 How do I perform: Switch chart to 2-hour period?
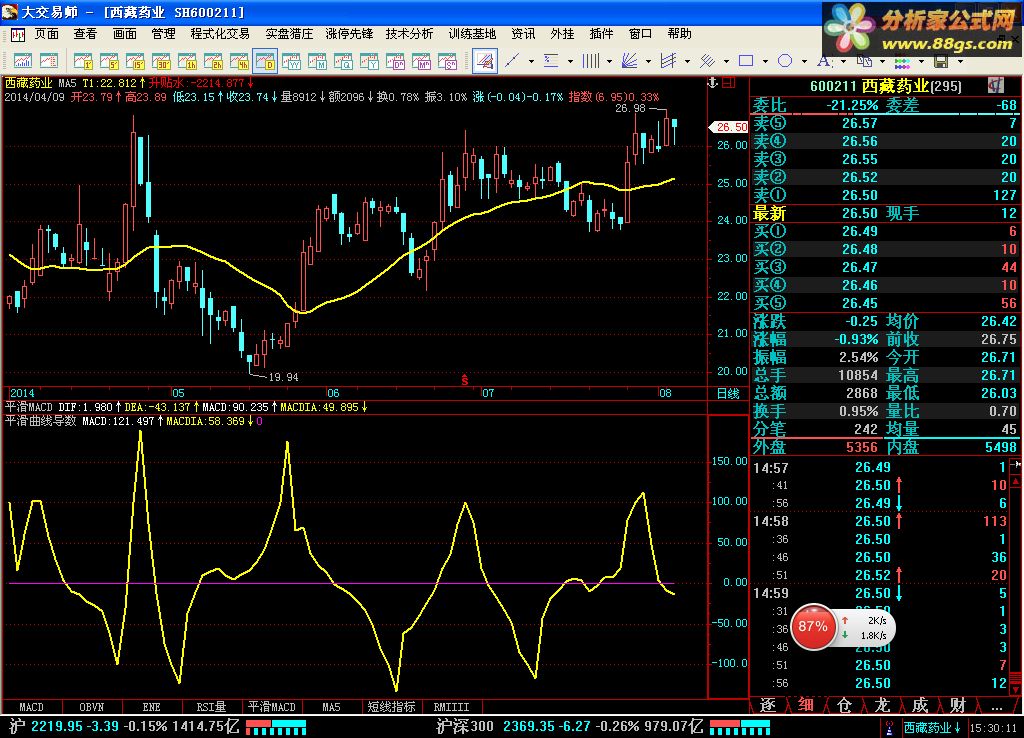214,61
